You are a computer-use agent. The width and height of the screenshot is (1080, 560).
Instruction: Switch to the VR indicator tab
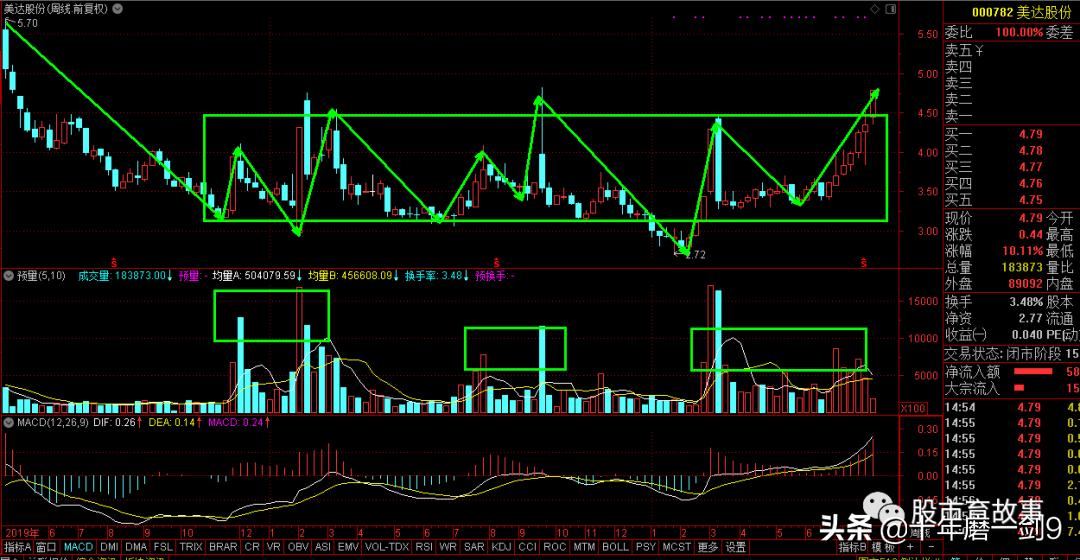click(x=273, y=547)
